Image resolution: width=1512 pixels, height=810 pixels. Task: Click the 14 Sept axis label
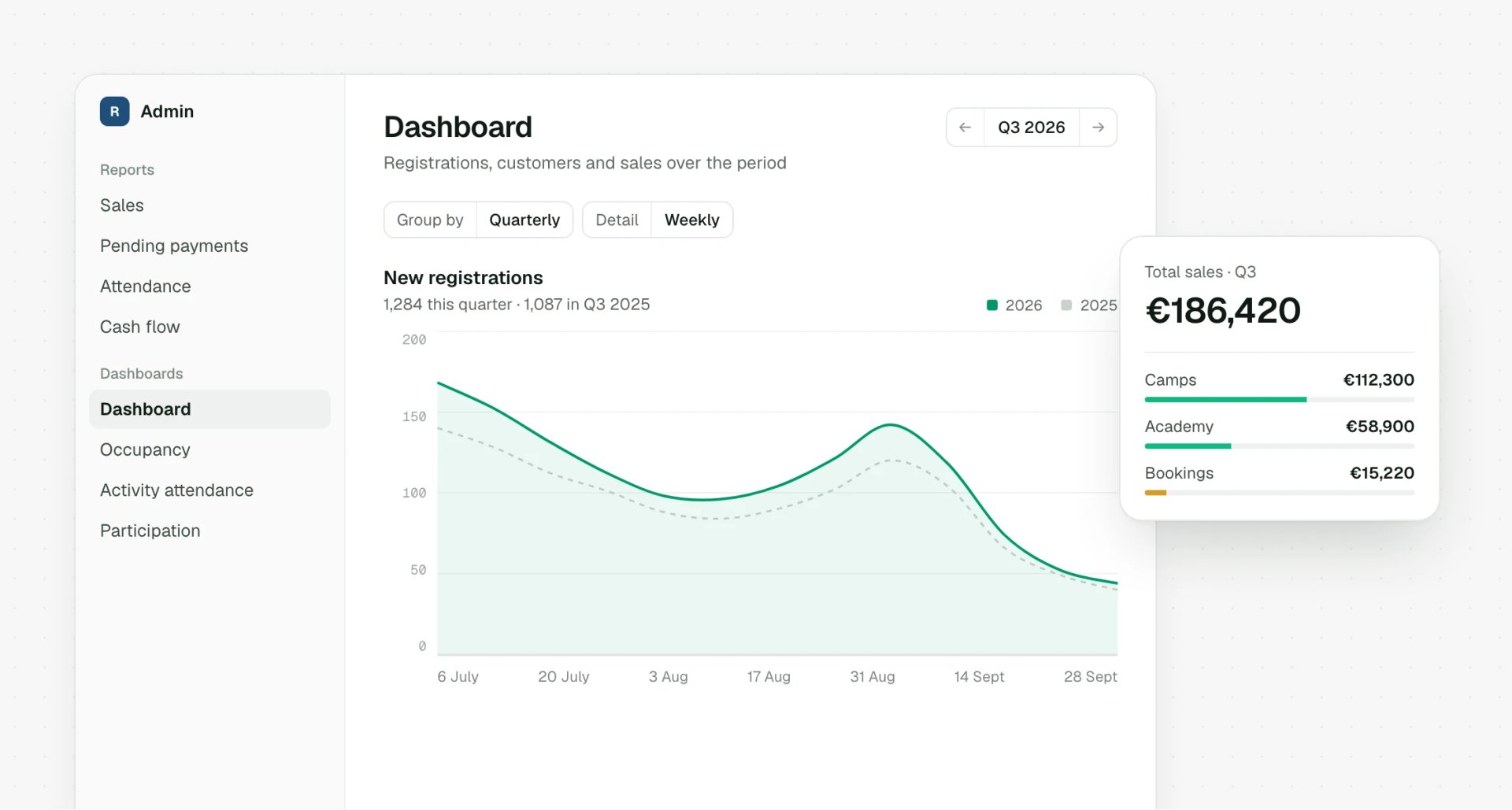tap(980, 677)
